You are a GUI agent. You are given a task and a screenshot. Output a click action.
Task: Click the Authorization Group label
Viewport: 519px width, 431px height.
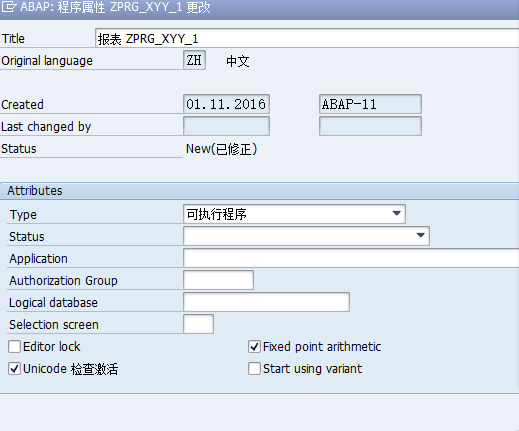63,281
